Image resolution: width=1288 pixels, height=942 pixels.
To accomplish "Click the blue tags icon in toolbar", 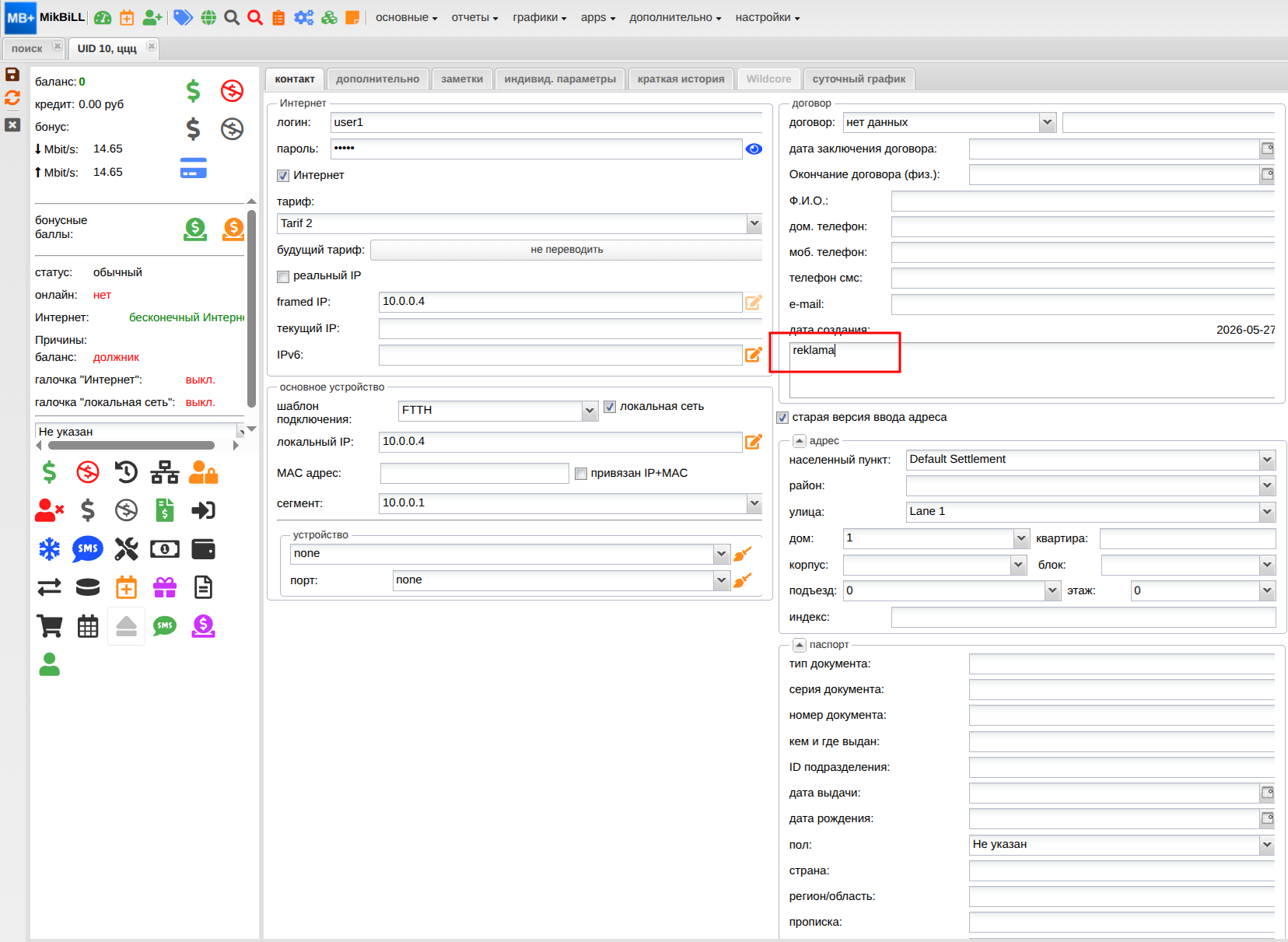I will pos(183,17).
